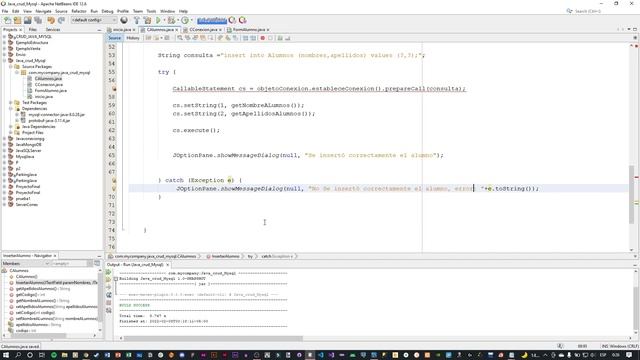Viewport: 640px width, 360px height.
Task: Click the Open Project toolbar icon
Action: pyautogui.click(x=27, y=20)
